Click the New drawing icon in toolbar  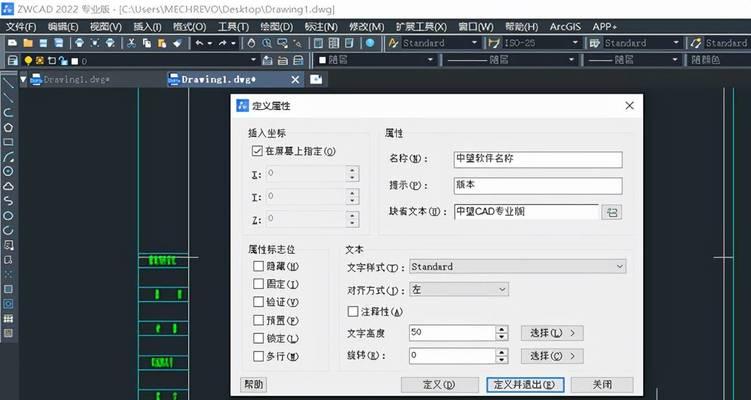pyautogui.click(x=12, y=43)
